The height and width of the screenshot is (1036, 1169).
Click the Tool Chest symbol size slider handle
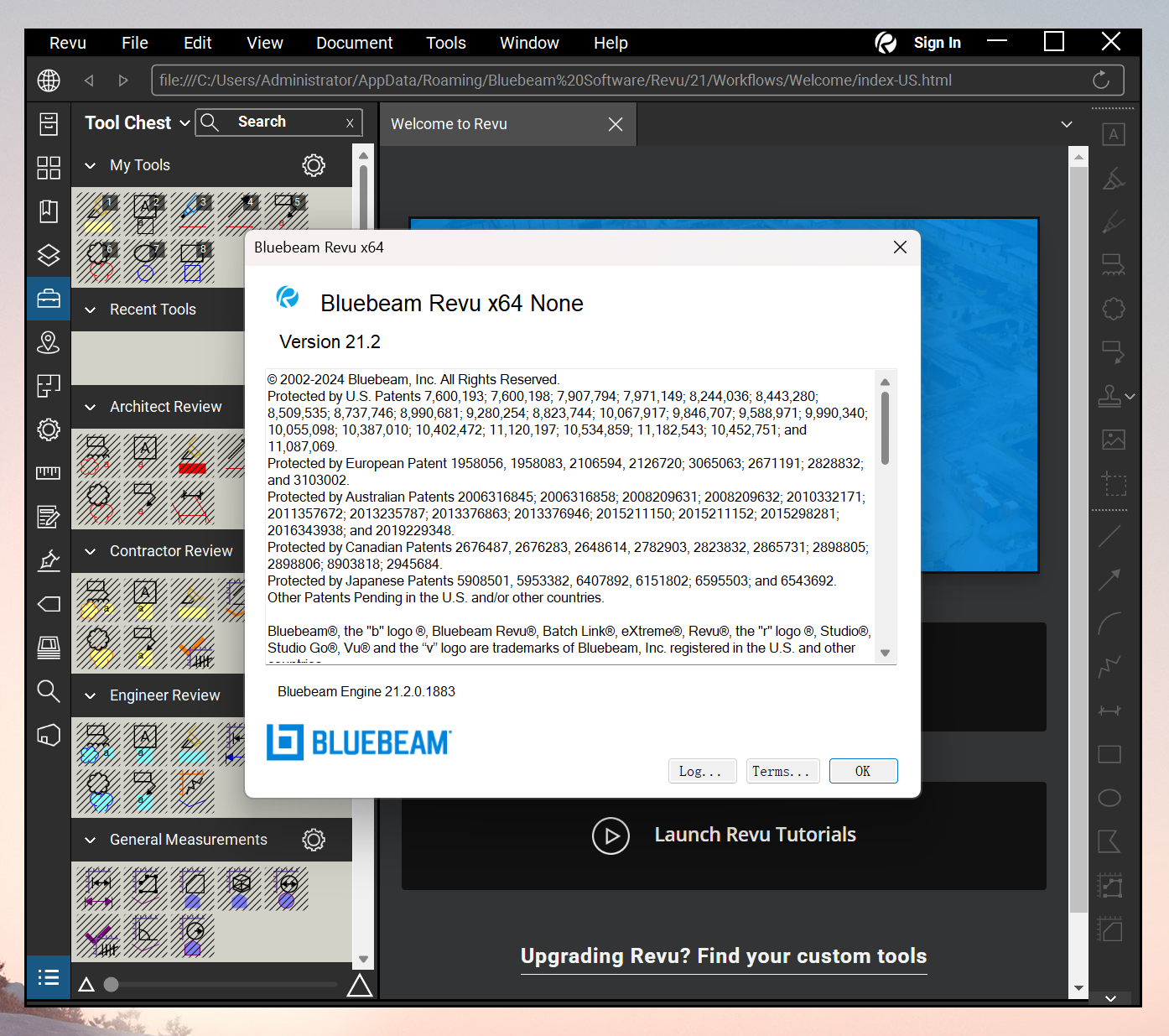tap(111, 985)
